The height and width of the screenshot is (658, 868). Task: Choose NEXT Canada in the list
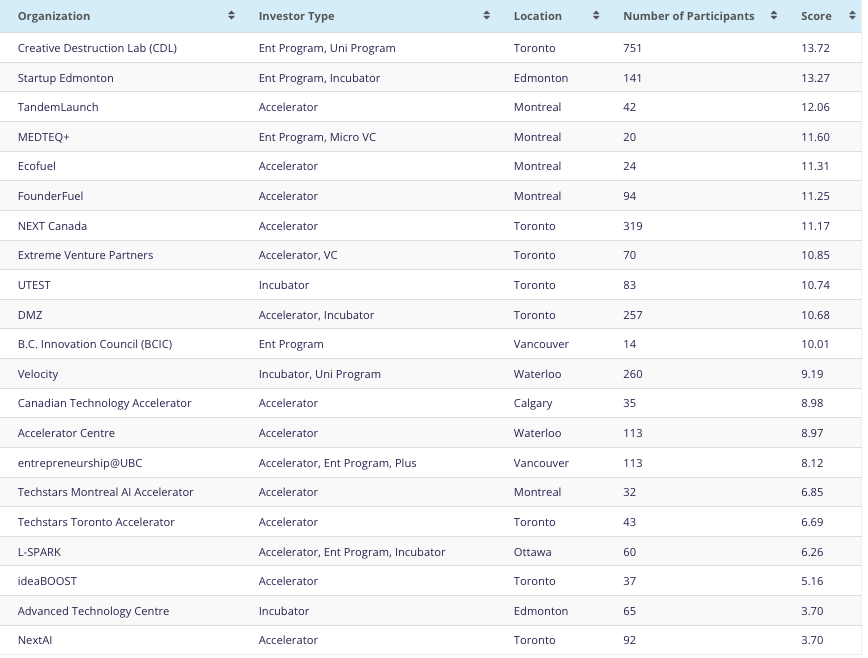tap(52, 226)
